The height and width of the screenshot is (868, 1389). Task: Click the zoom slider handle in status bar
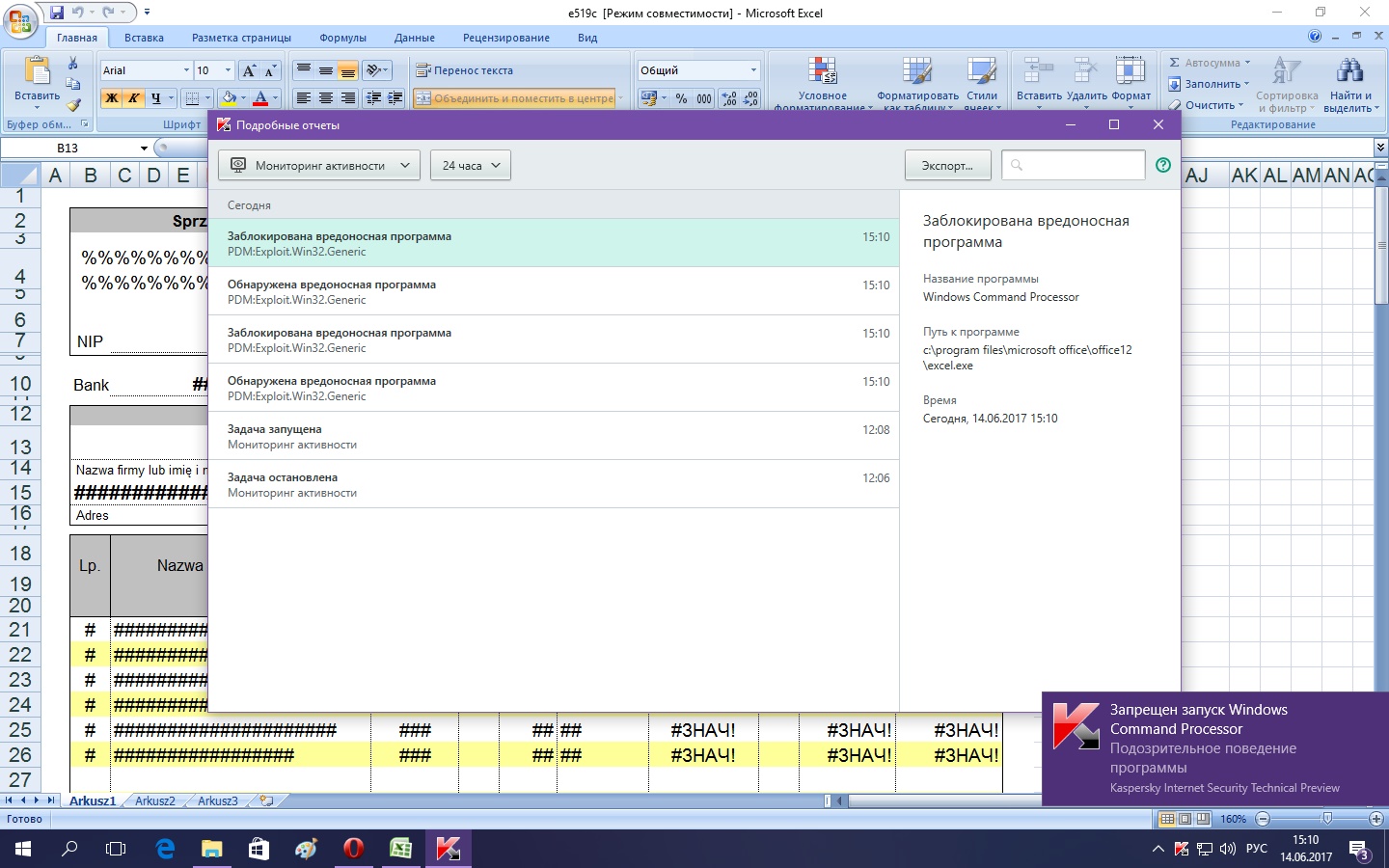tap(1327, 819)
